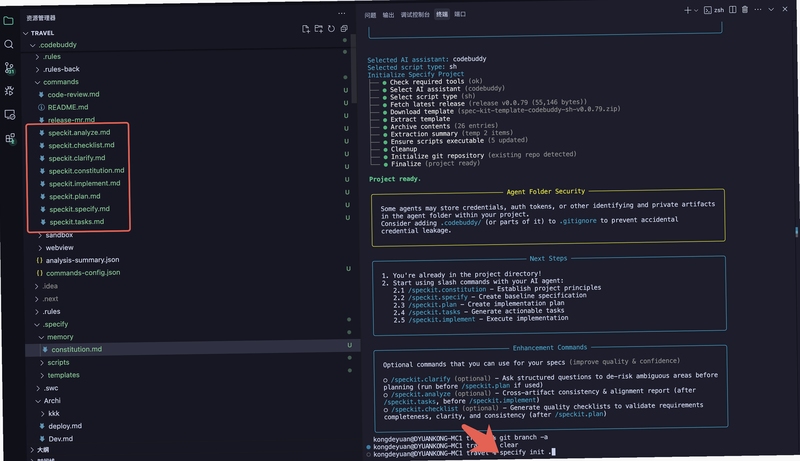Click the 'specify init .' terminal prompt line
Image resolution: width=800 pixels, height=461 pixels.
click(462, 453)
